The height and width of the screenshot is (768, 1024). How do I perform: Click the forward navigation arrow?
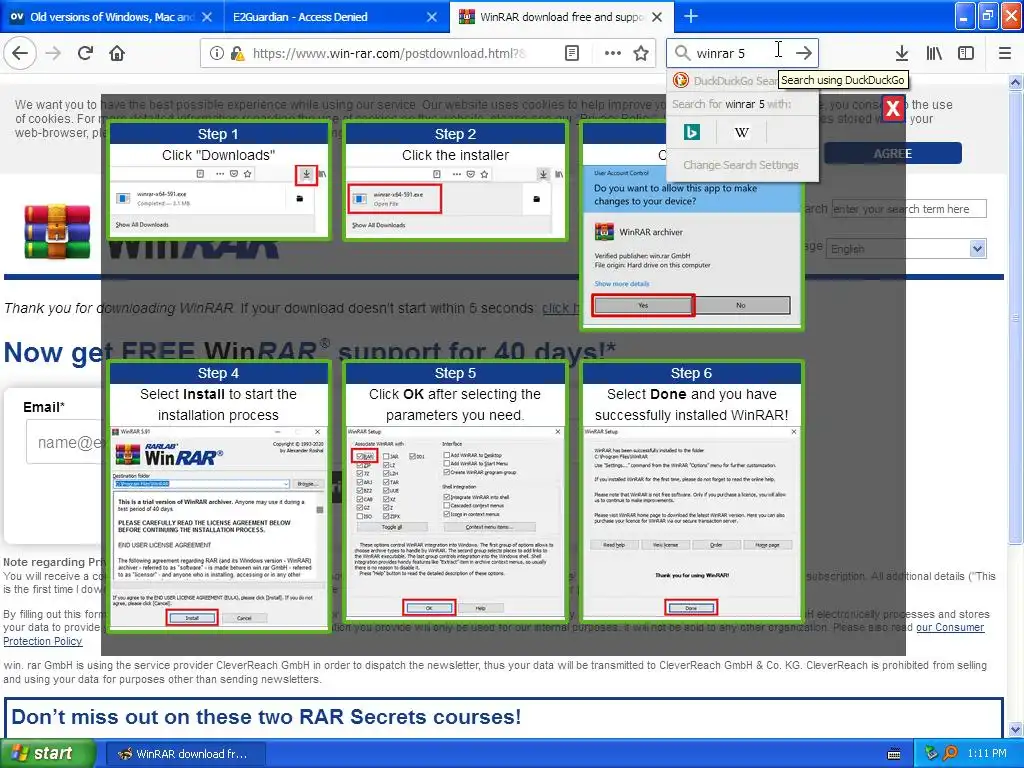click(54, 53)
